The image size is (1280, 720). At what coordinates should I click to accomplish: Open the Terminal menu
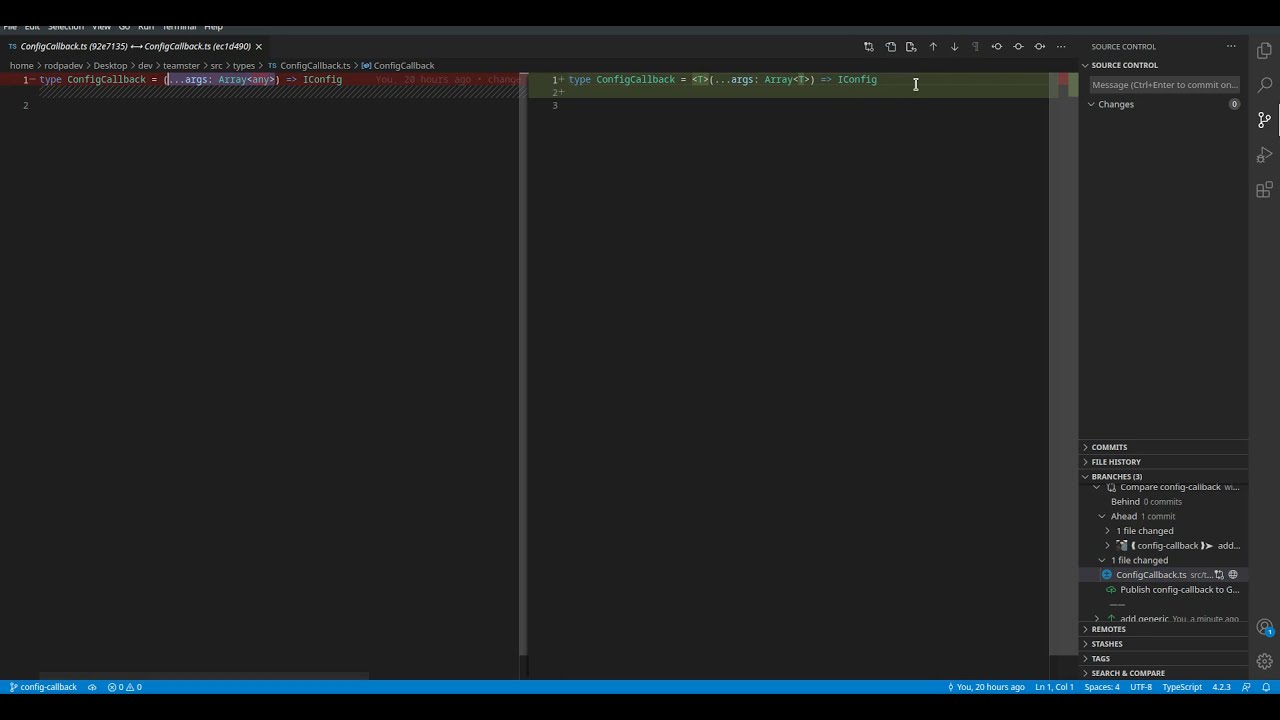(x=179, y=26)
